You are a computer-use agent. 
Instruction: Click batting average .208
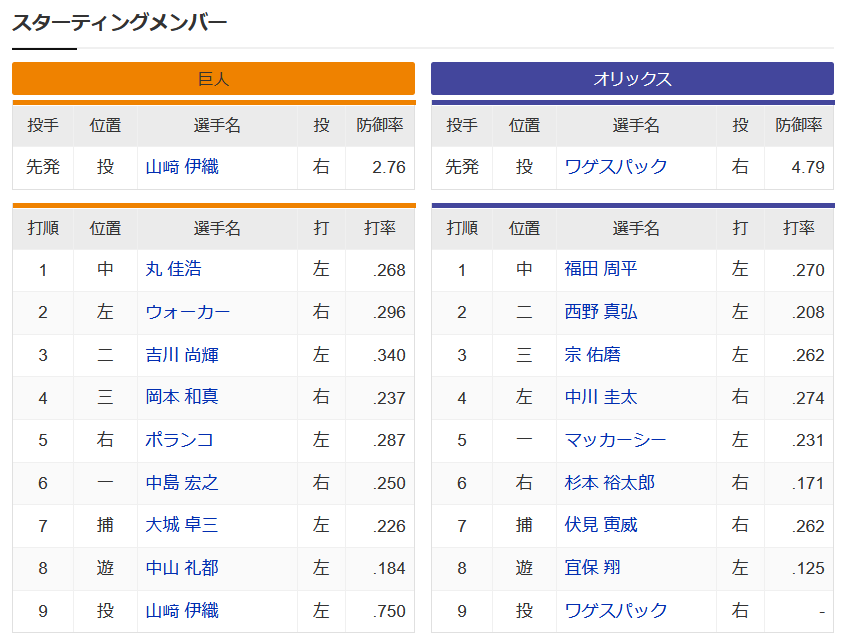click(x=808, y=312)
